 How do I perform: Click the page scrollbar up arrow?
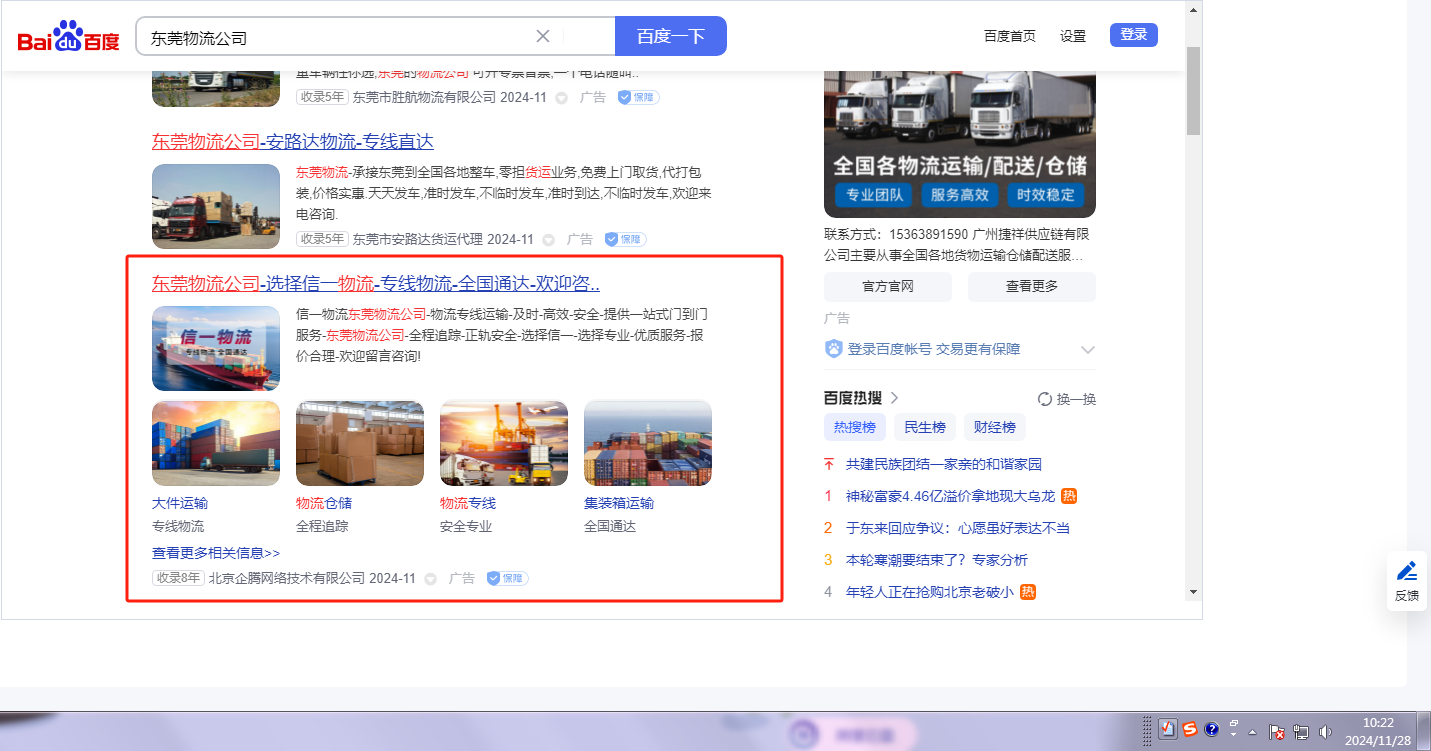point(1193,9)
